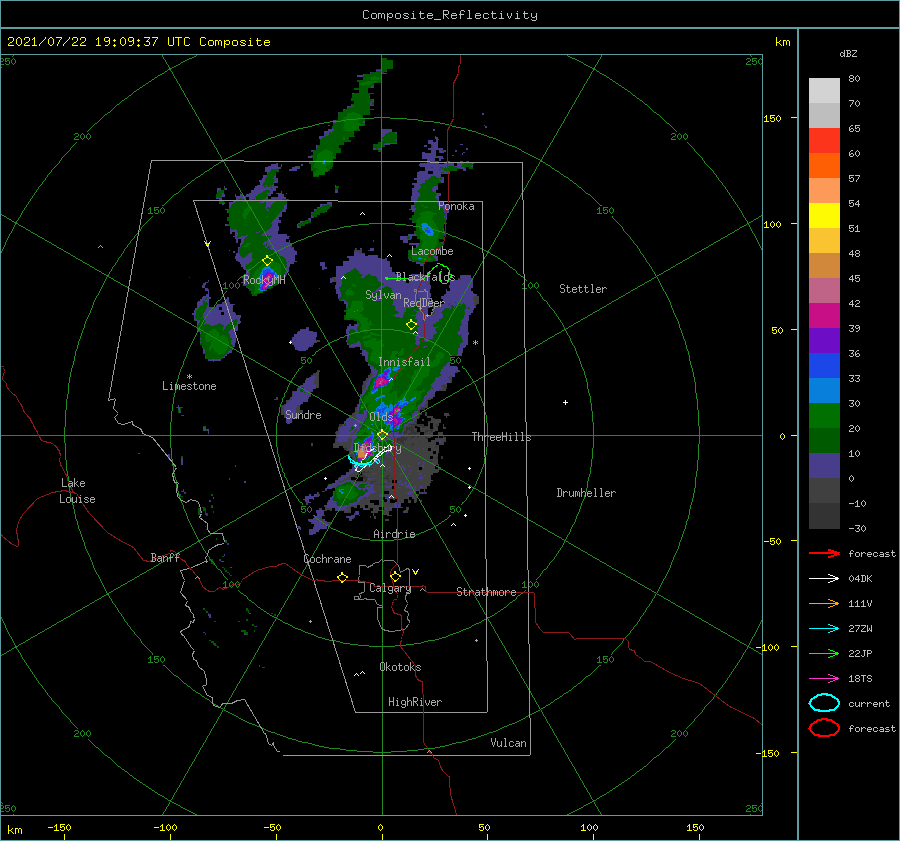Click the Limestone label
The height and width of the screenshot is (841, 900).
coord(189,386)
